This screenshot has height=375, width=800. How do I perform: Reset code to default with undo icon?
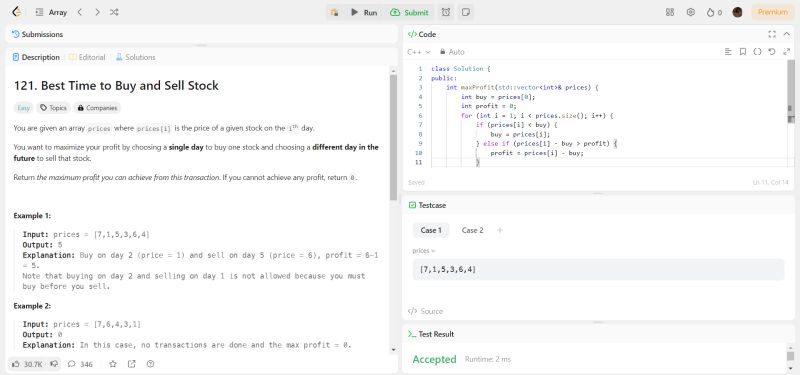click(x=772, y=52)
